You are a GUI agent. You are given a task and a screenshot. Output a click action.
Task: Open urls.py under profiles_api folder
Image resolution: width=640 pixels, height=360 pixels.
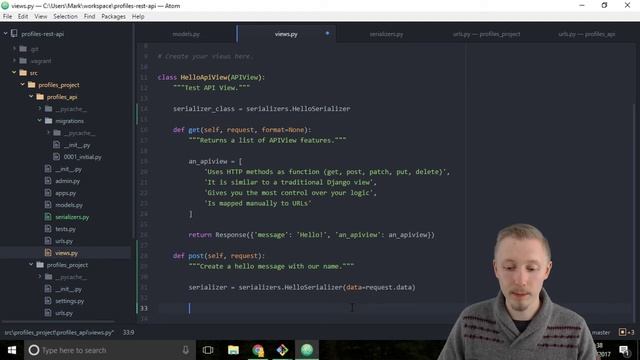pyautogui.click(x=64, y=241)
